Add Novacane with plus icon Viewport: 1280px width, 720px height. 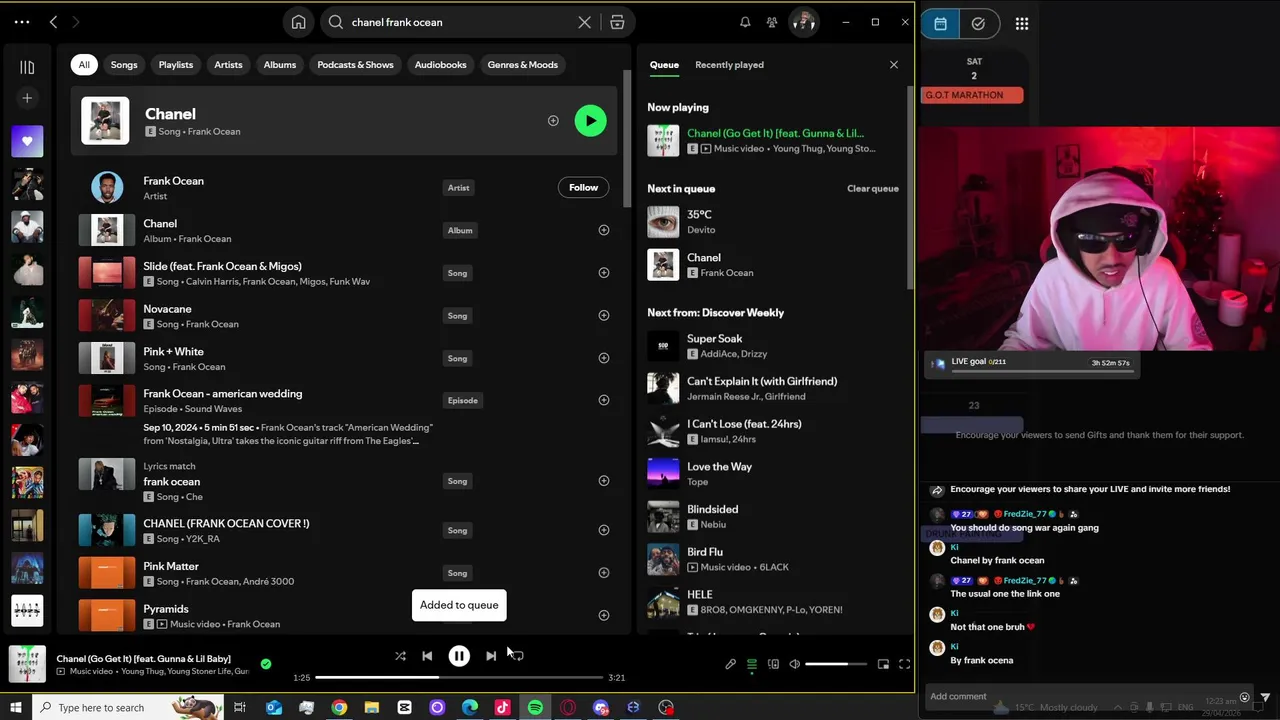[603, 315]
